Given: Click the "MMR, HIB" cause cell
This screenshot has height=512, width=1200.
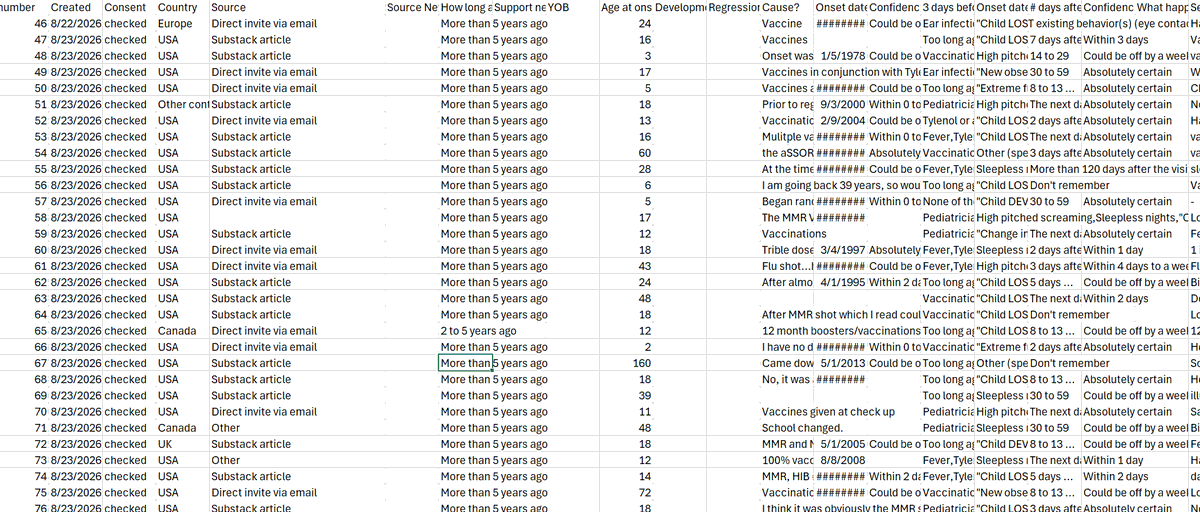Looking at the screenshot, I should coord(787,476).
